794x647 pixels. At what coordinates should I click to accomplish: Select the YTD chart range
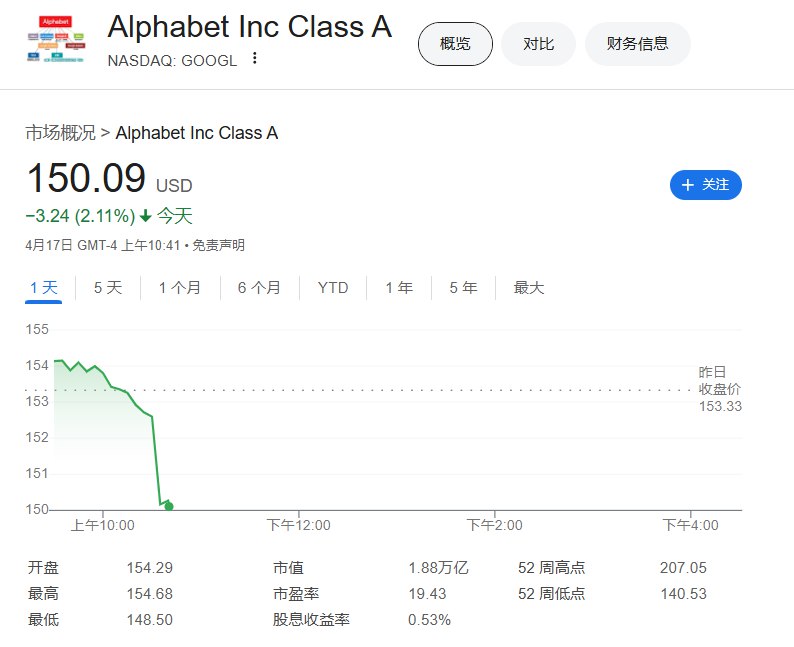(x=333, y=288)
